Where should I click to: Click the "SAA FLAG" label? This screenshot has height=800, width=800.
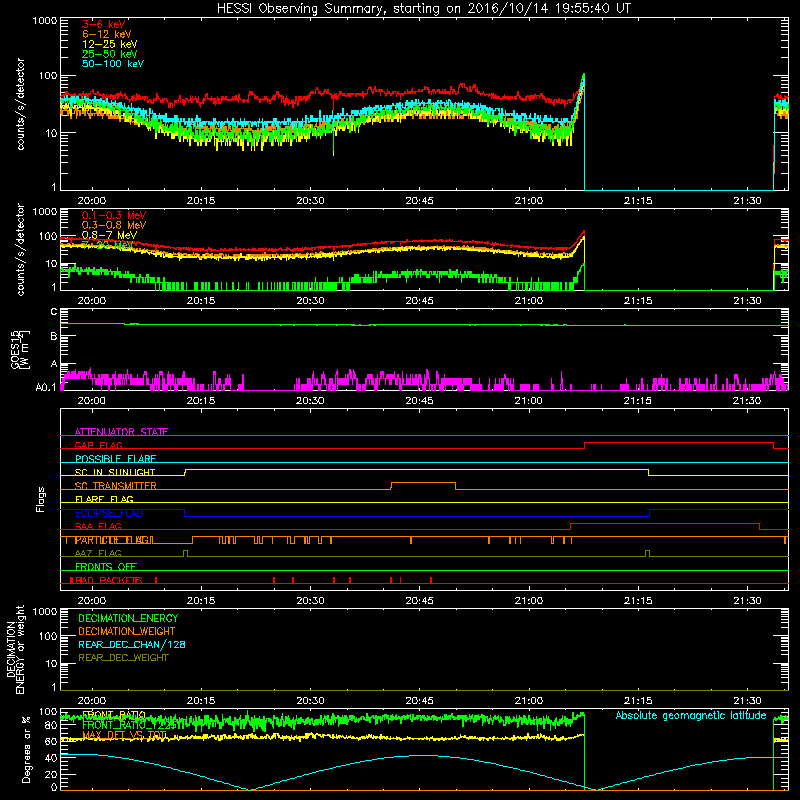pos(98,526)
